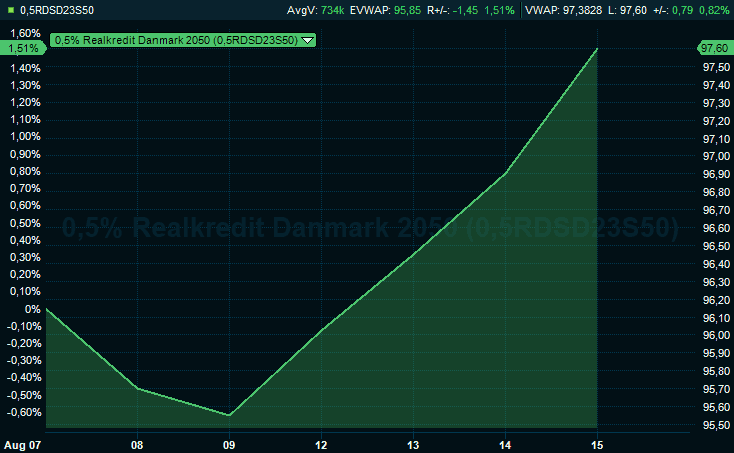
Task: Click the green 1,51% marker on left axis
Action: click(x=22, y=48)
